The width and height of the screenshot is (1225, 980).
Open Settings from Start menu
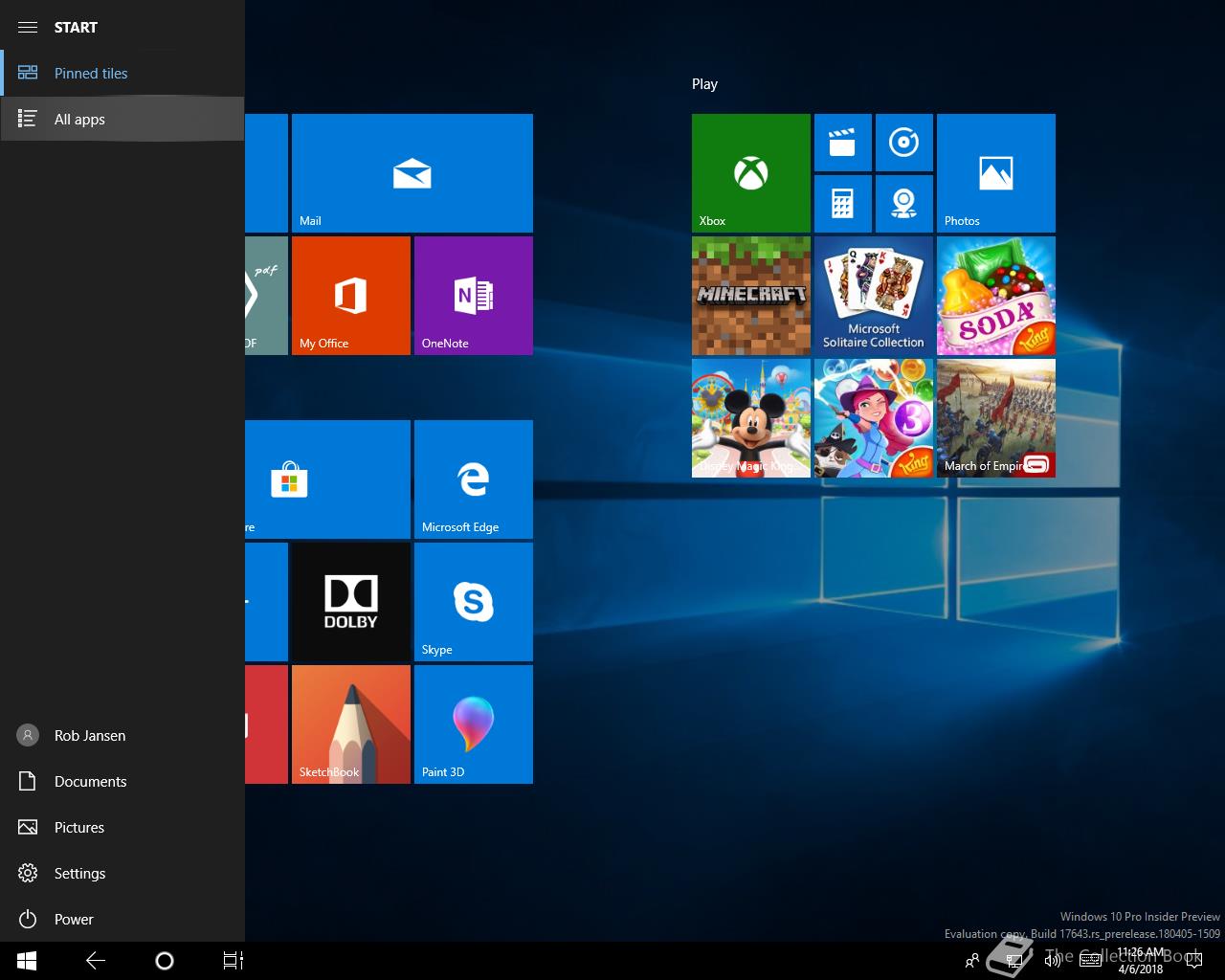coord(122,873)
